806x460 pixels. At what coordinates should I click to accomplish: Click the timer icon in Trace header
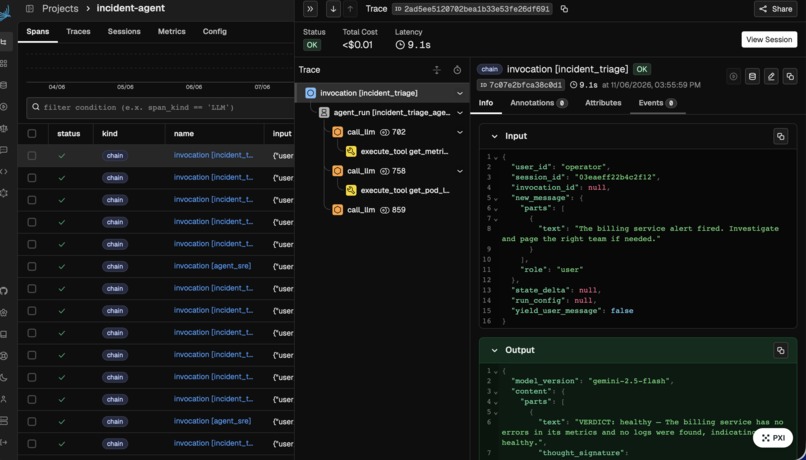[x=457, y=70]
